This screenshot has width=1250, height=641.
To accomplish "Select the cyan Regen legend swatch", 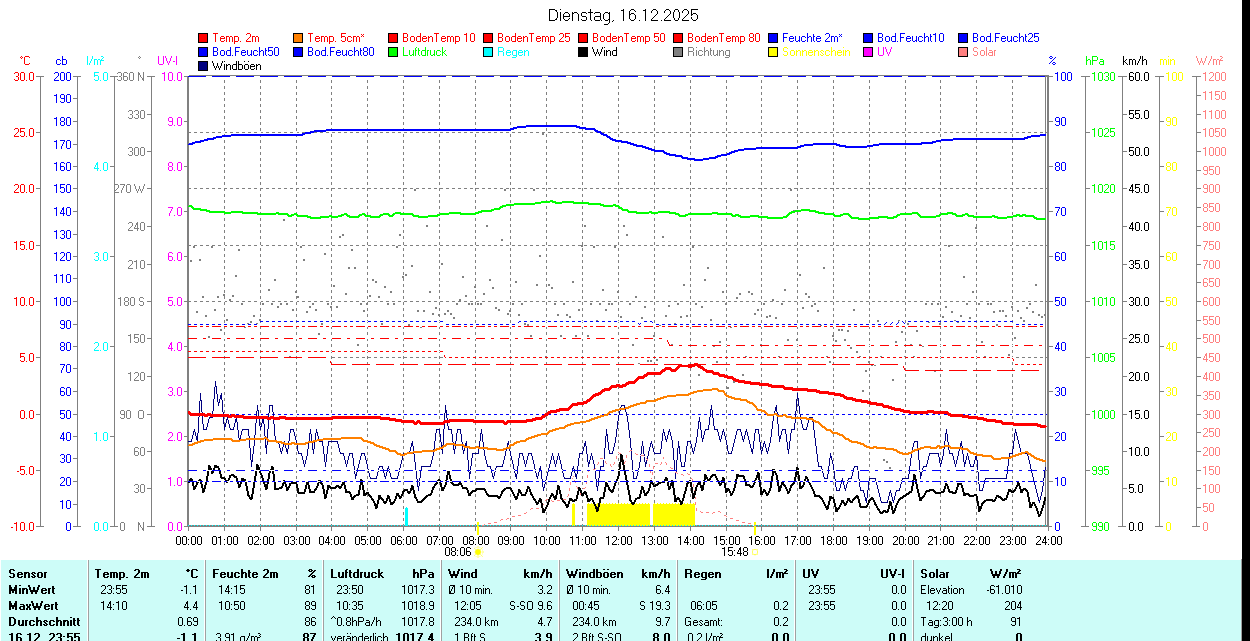I will pyautogui.click(x=489, y=52).
